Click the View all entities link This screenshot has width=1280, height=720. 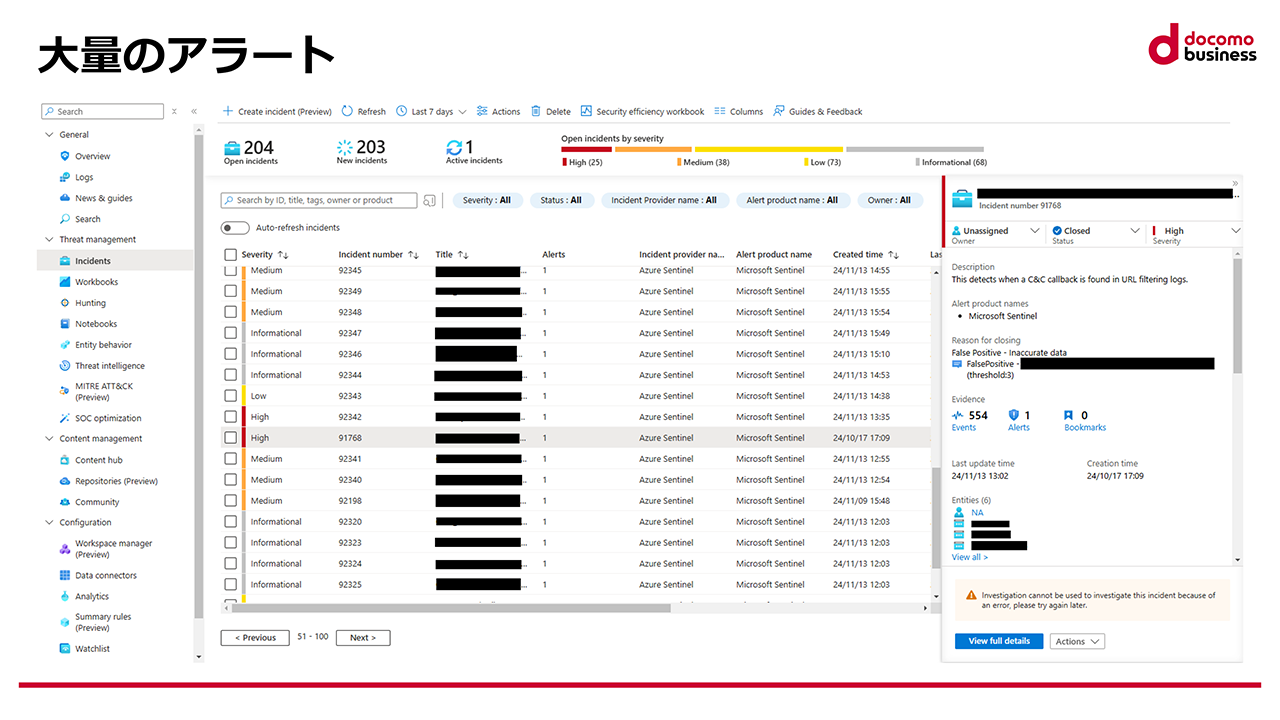point(969,557)
